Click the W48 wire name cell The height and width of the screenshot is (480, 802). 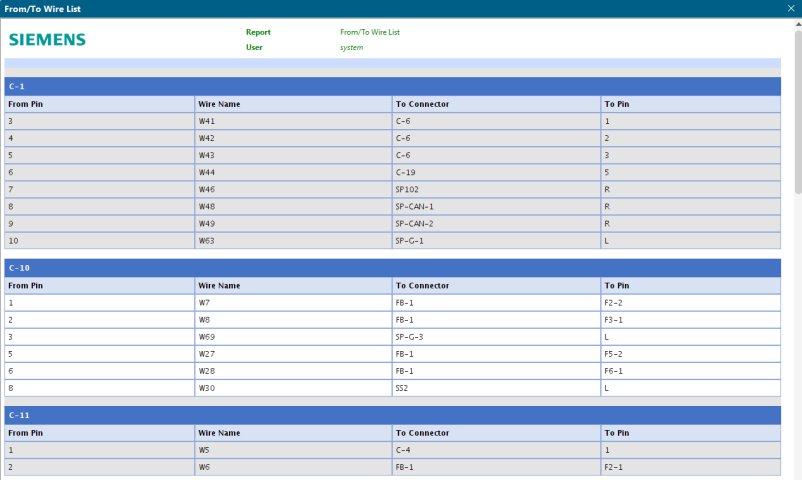click(293, 207)
